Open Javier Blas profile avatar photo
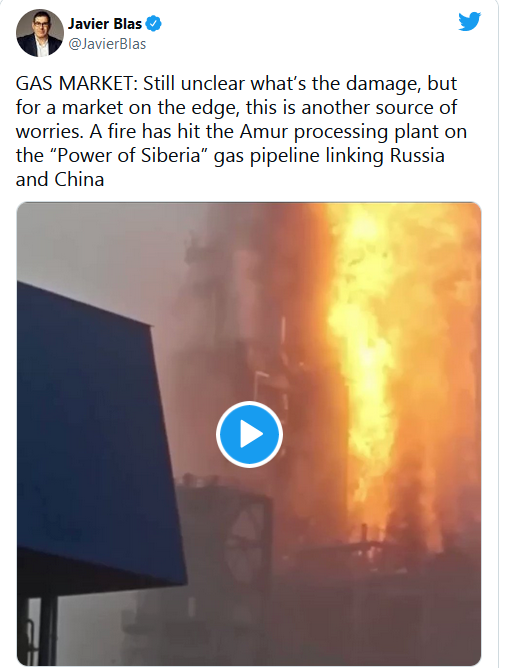The width and height of the screenshot is (514, 668). [40, 33]
